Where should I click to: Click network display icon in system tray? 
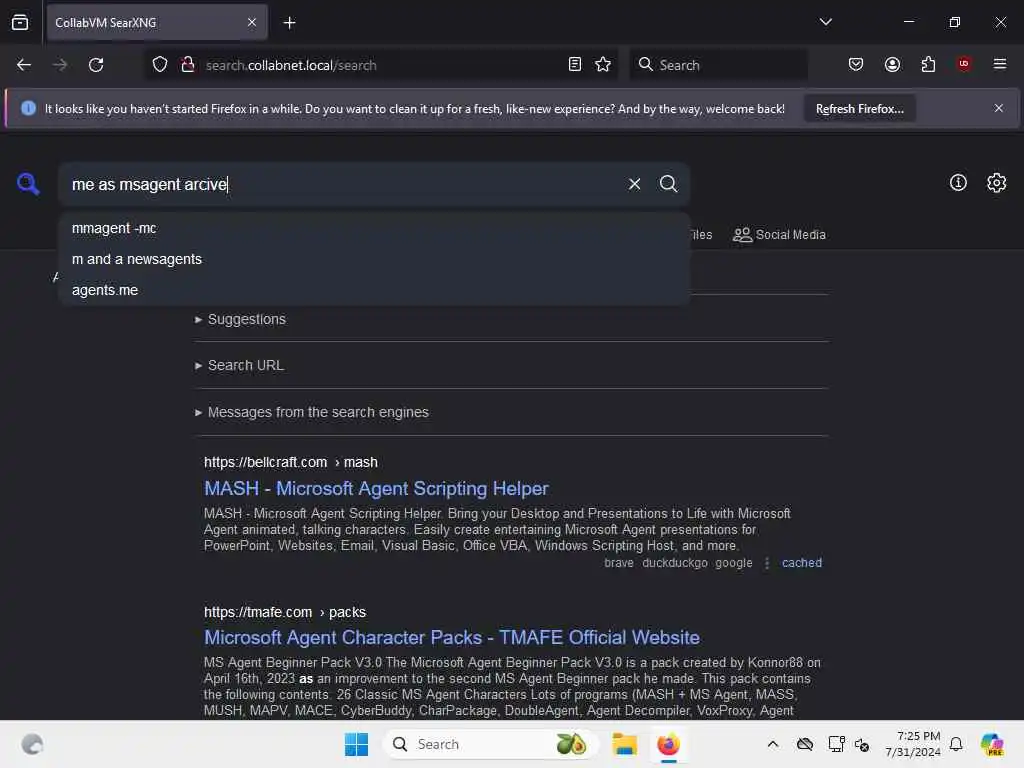pos(836,744)
